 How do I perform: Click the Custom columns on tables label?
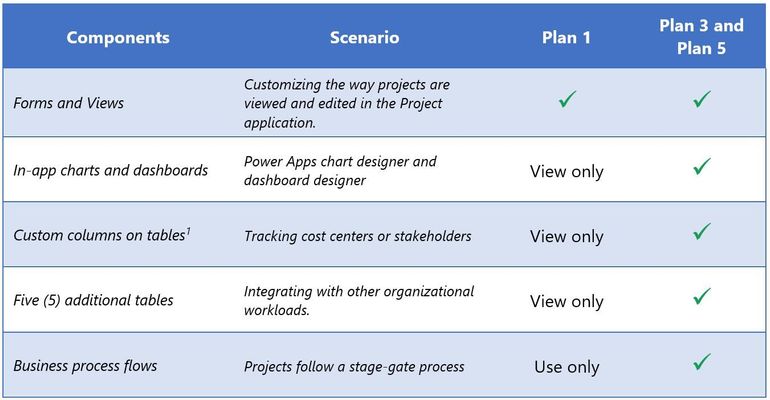click(x=99, y=235)
